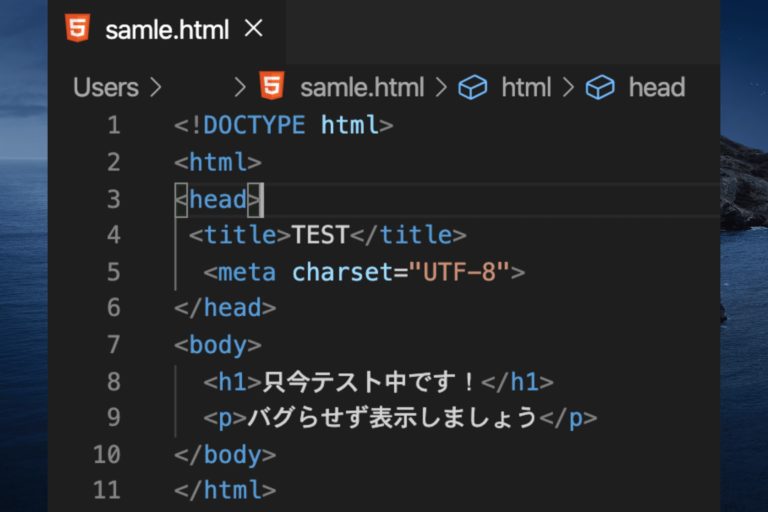Viewport: 768px width, 512px height.
Task: Click the TEST text inside the title tag
Action: (320, 236)
